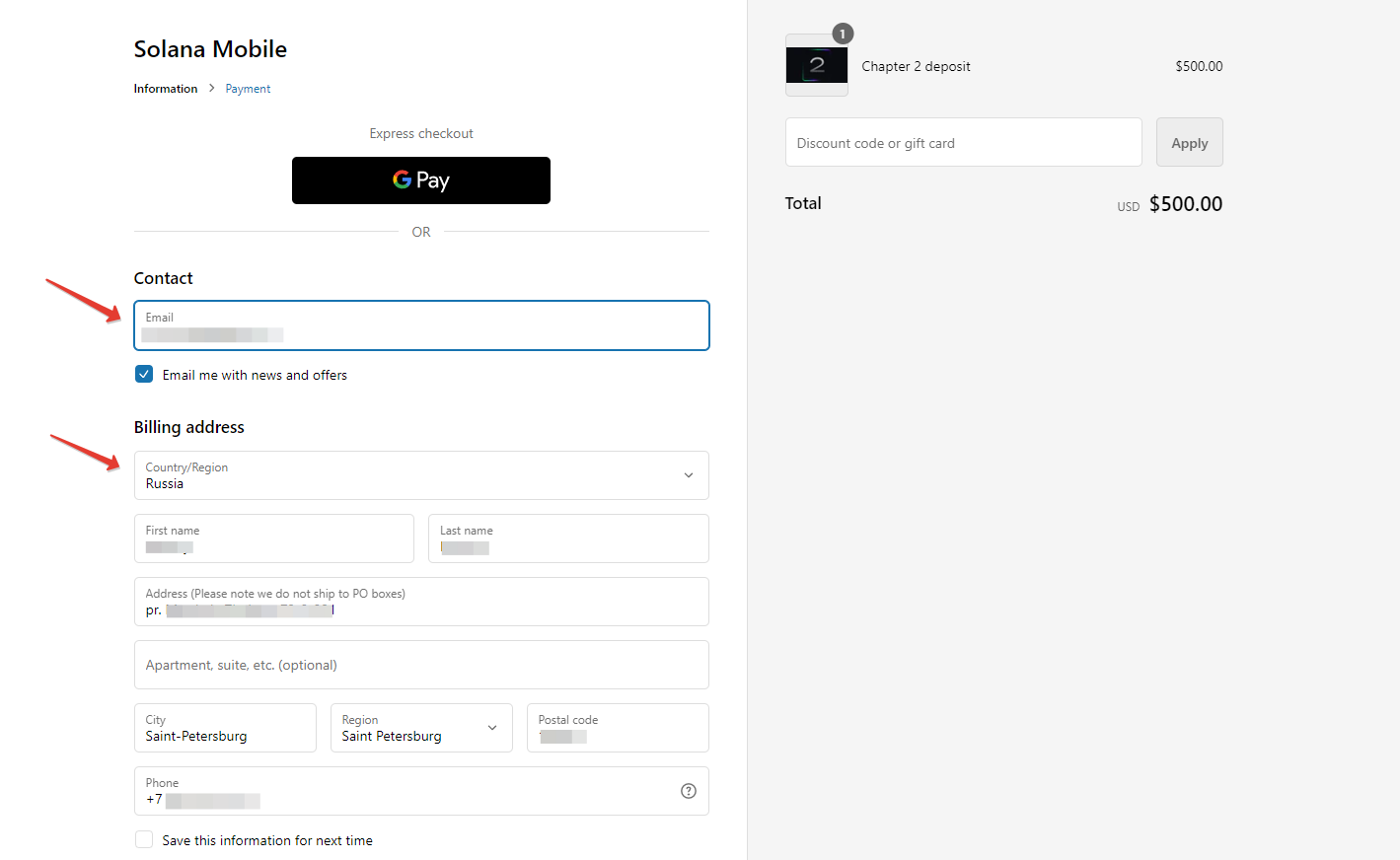Click the Postal code field
Viewport: 1400px width, 860px height.
618,728
